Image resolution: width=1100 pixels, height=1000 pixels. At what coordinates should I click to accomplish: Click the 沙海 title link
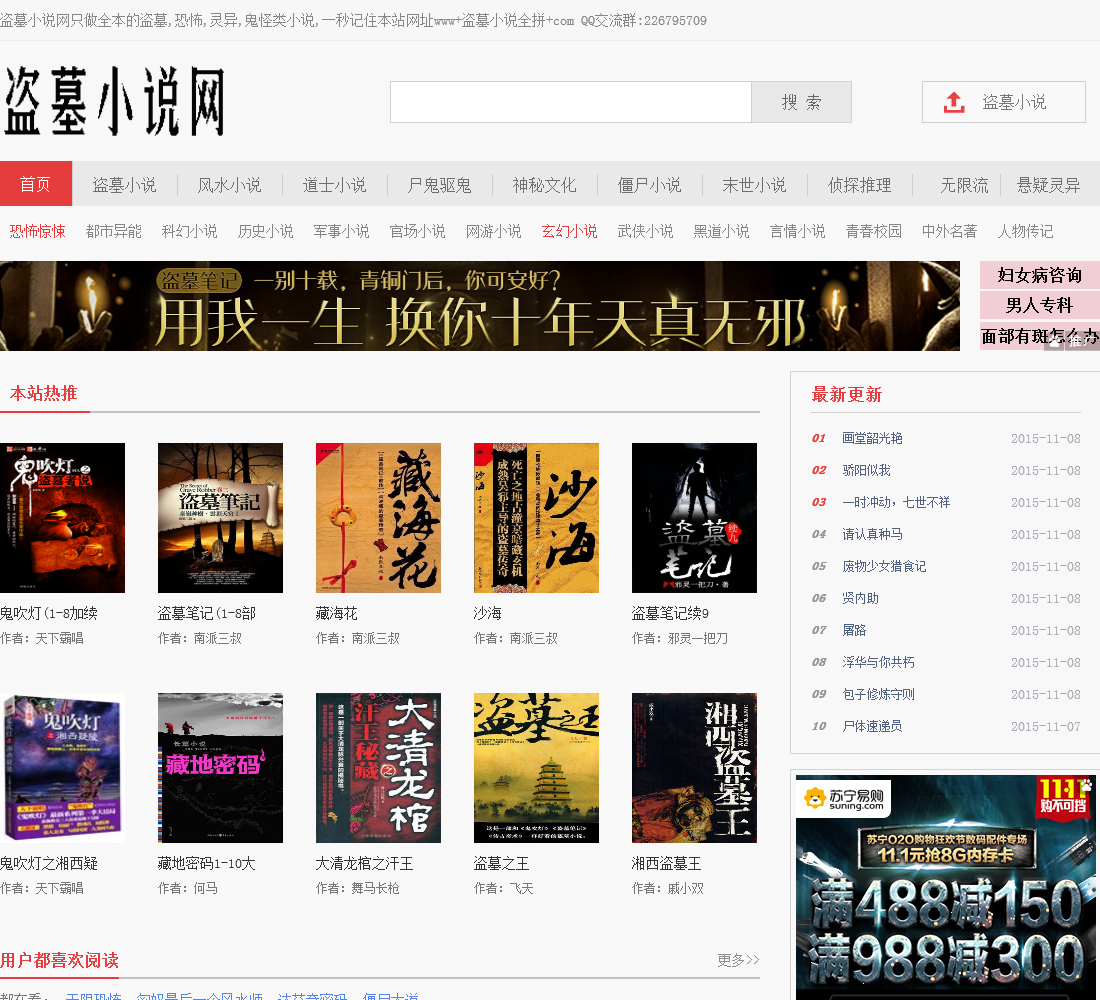[488, 613]
